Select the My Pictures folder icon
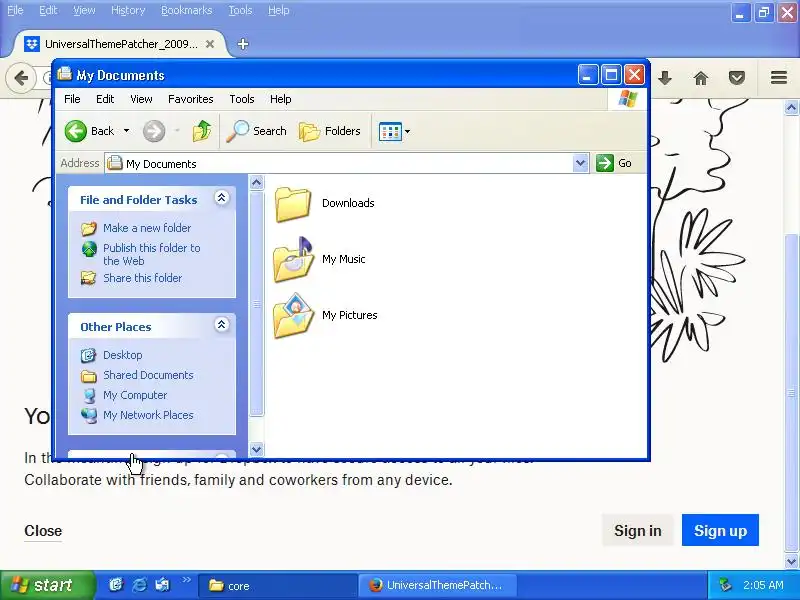 coord(293,315)
